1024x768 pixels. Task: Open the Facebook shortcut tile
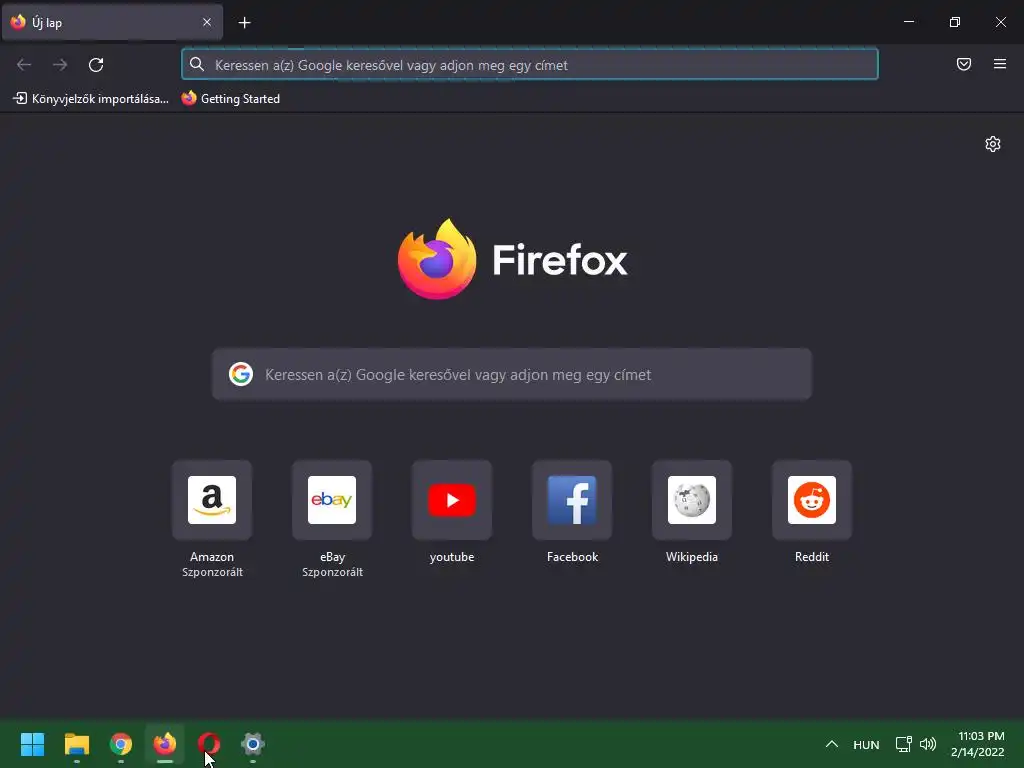pos(572,500)
